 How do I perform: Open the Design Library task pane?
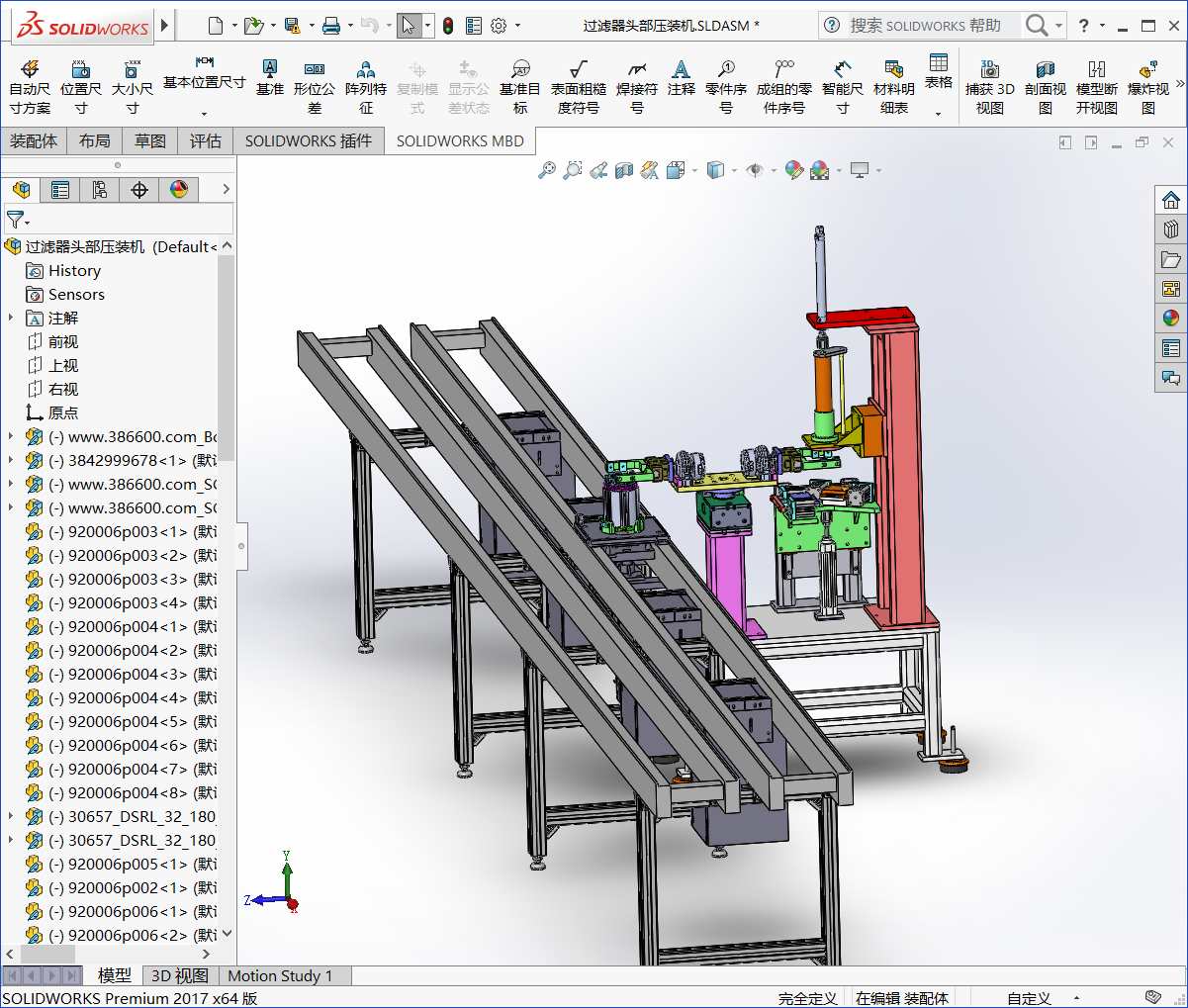coord(1171,229)
